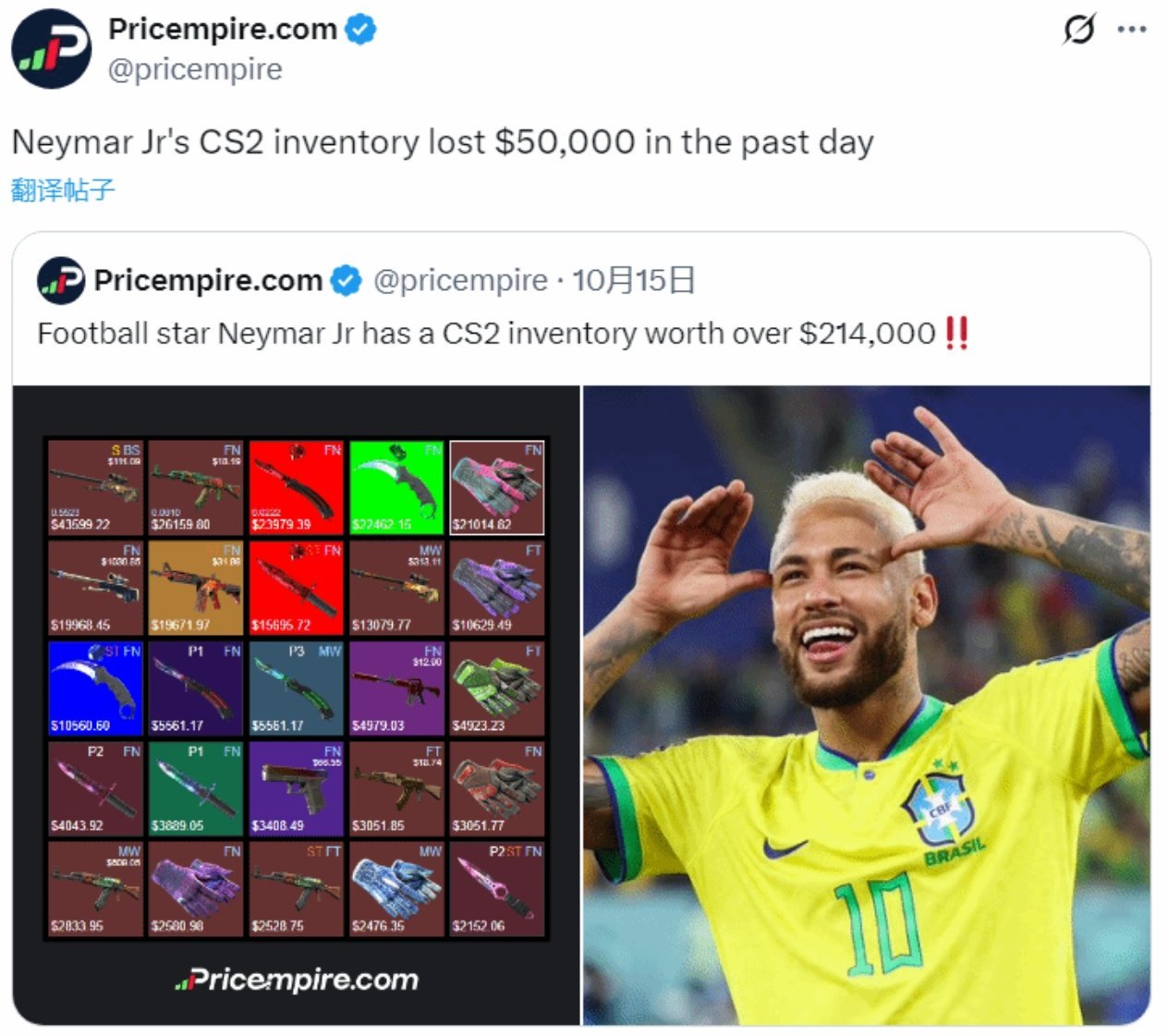This screenshot has width=1168, height=1036.
Task: Click the $43699.22 rifle skin tile
Action: pos(95,487)
